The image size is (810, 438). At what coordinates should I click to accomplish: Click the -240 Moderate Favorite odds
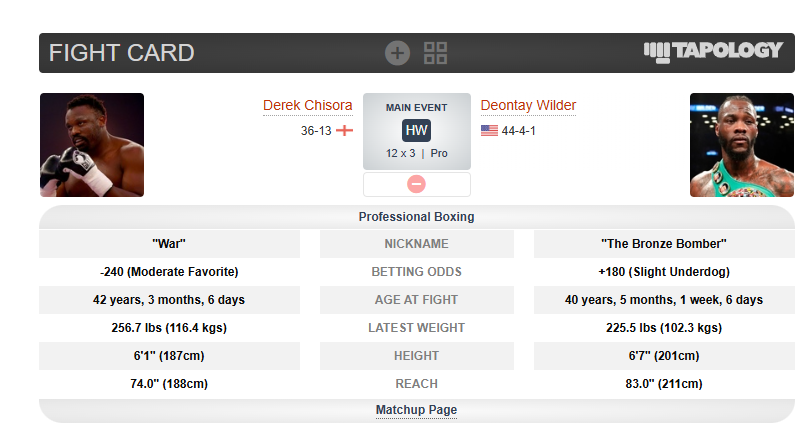coord(169,272)
